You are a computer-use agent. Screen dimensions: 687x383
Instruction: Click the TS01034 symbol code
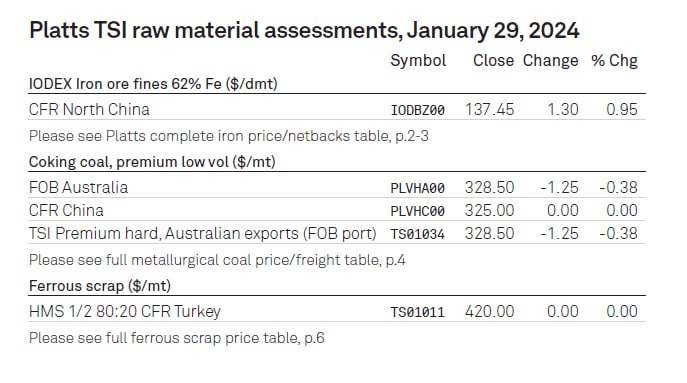click(x=418, y=234)
